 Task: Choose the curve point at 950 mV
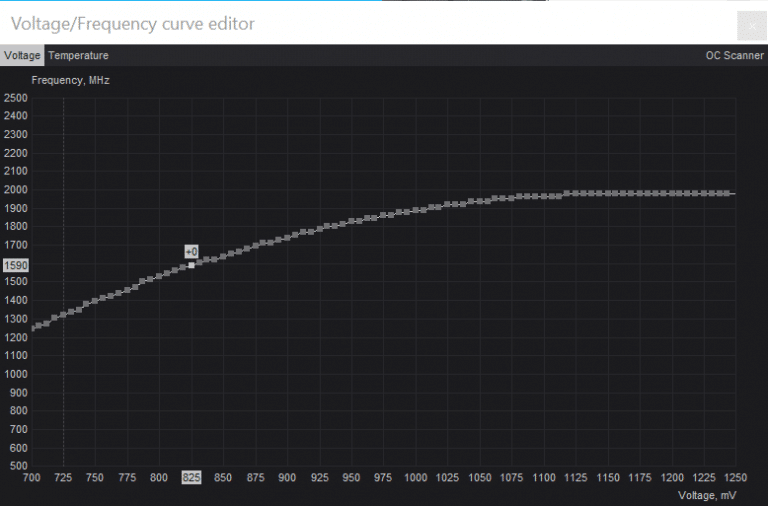coord(351,221)
